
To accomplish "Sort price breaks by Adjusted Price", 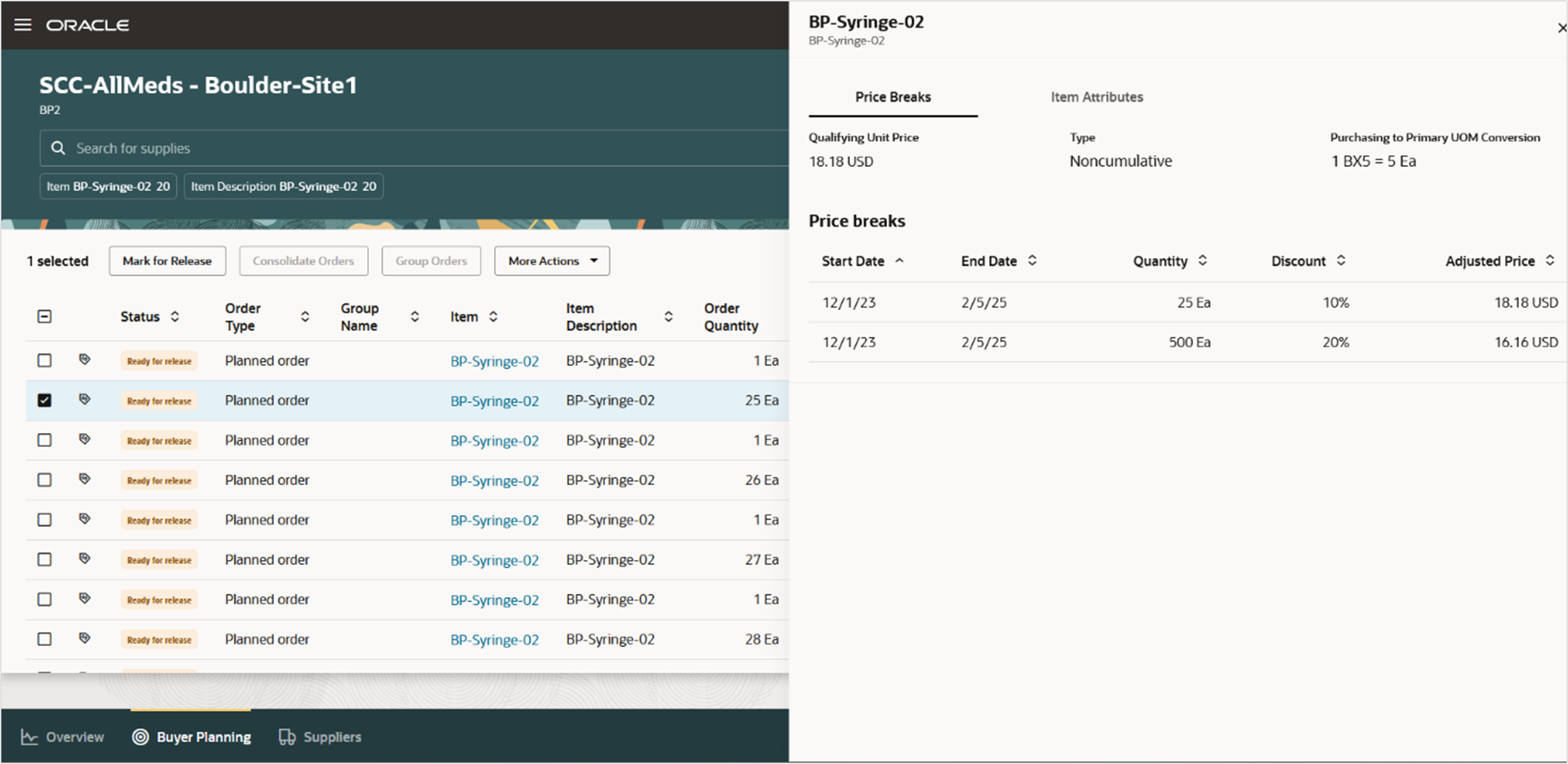I will pyautogui.click(x=1550, y=261).
